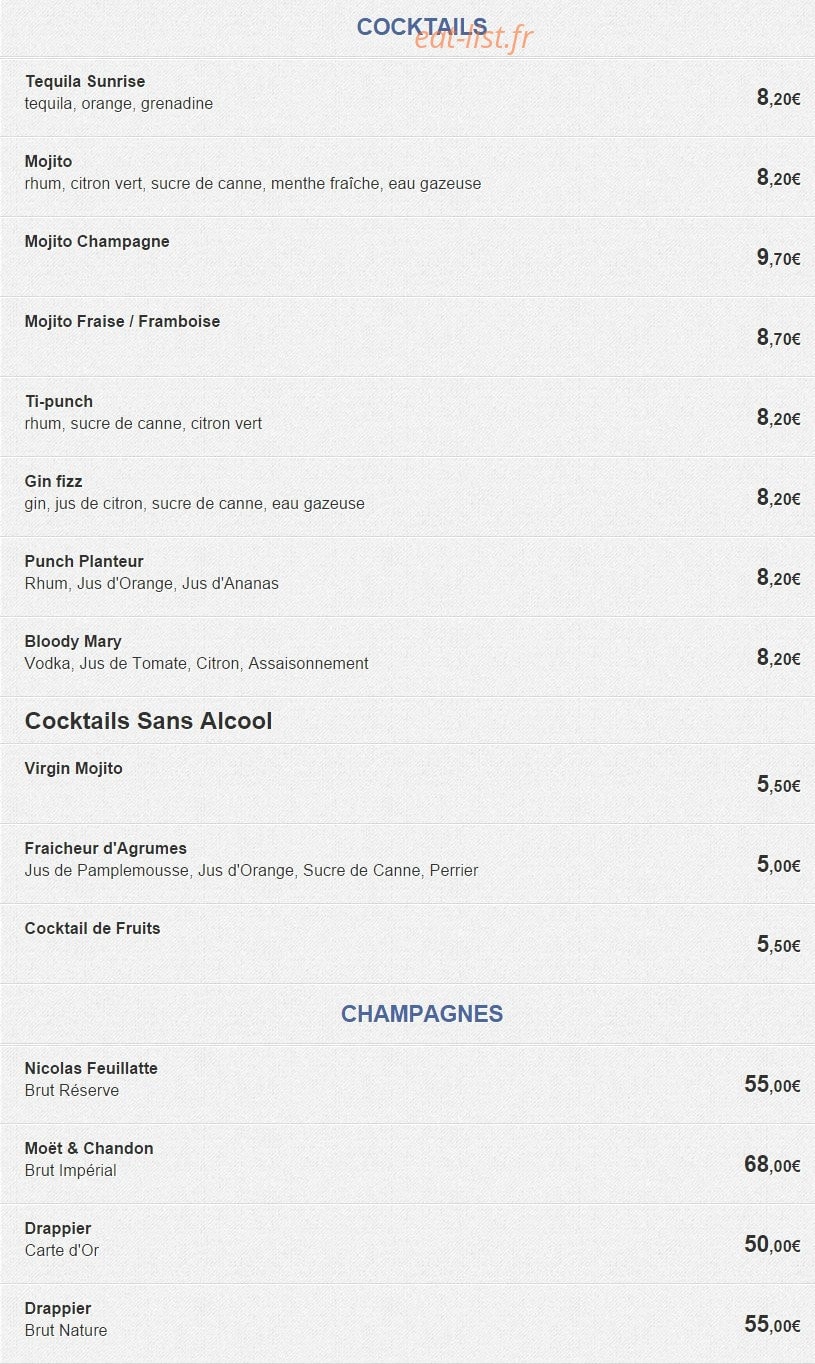This screenshot has height=1364, width=815.
Task: Click the 68,00€ Moët price
Action: [x=772, y=1164]
